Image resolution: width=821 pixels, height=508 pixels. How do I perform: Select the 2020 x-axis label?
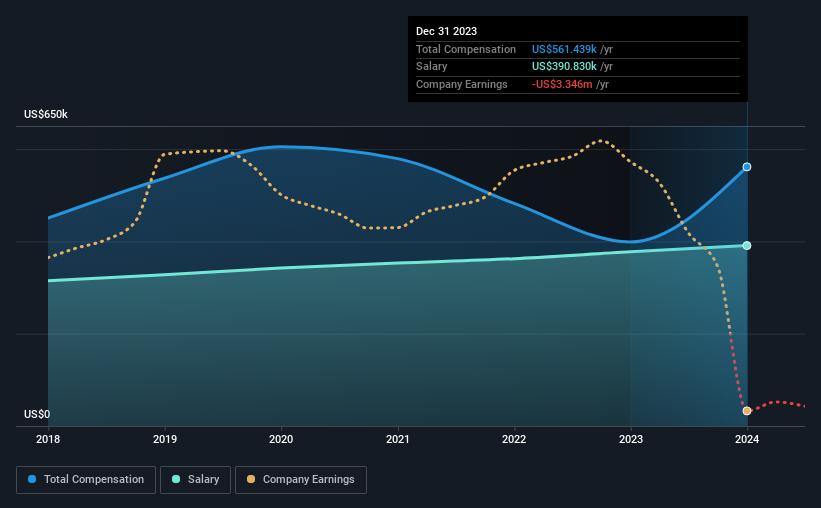click(281, 439)
